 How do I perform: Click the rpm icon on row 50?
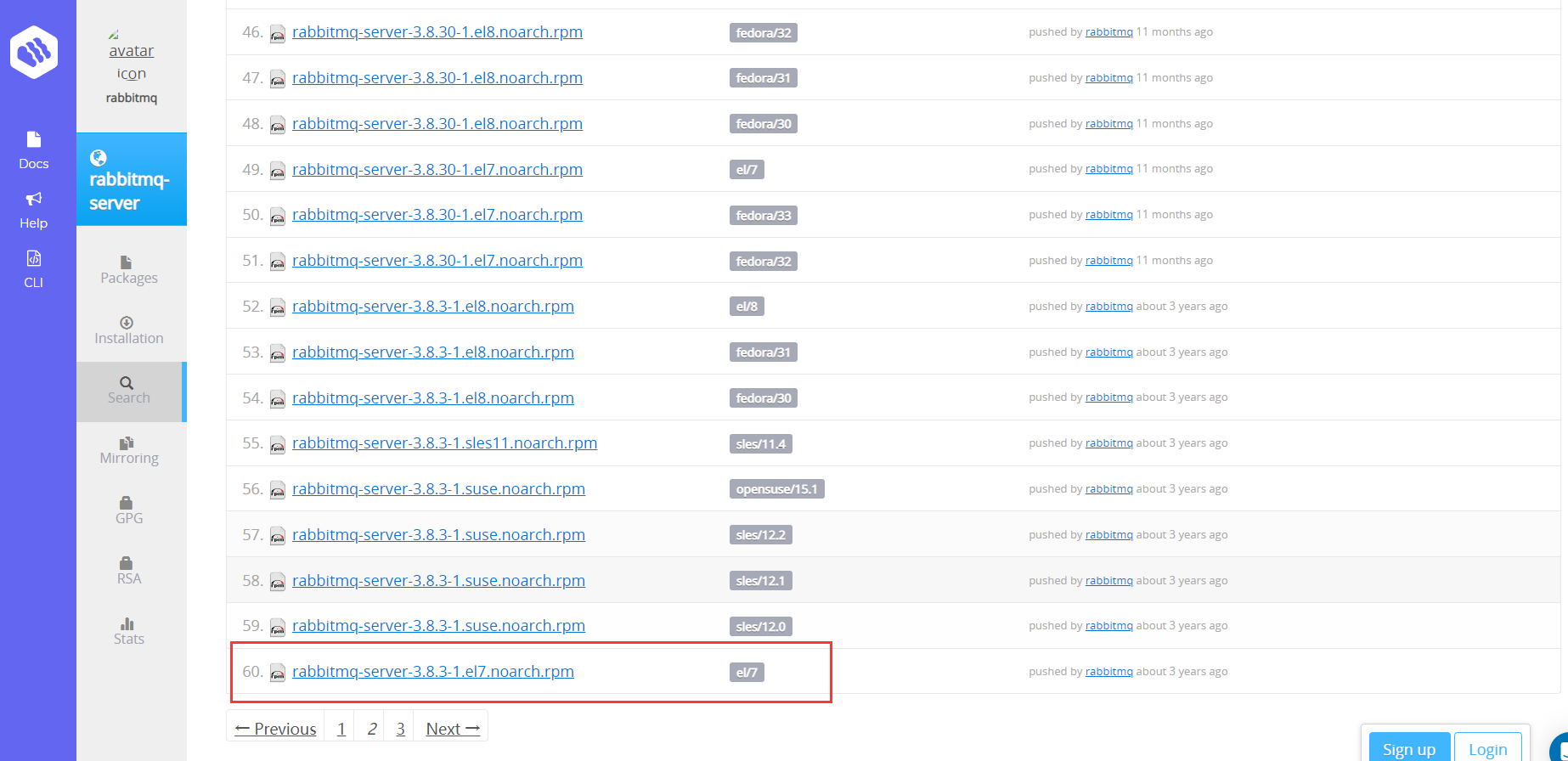pos(278,217)
